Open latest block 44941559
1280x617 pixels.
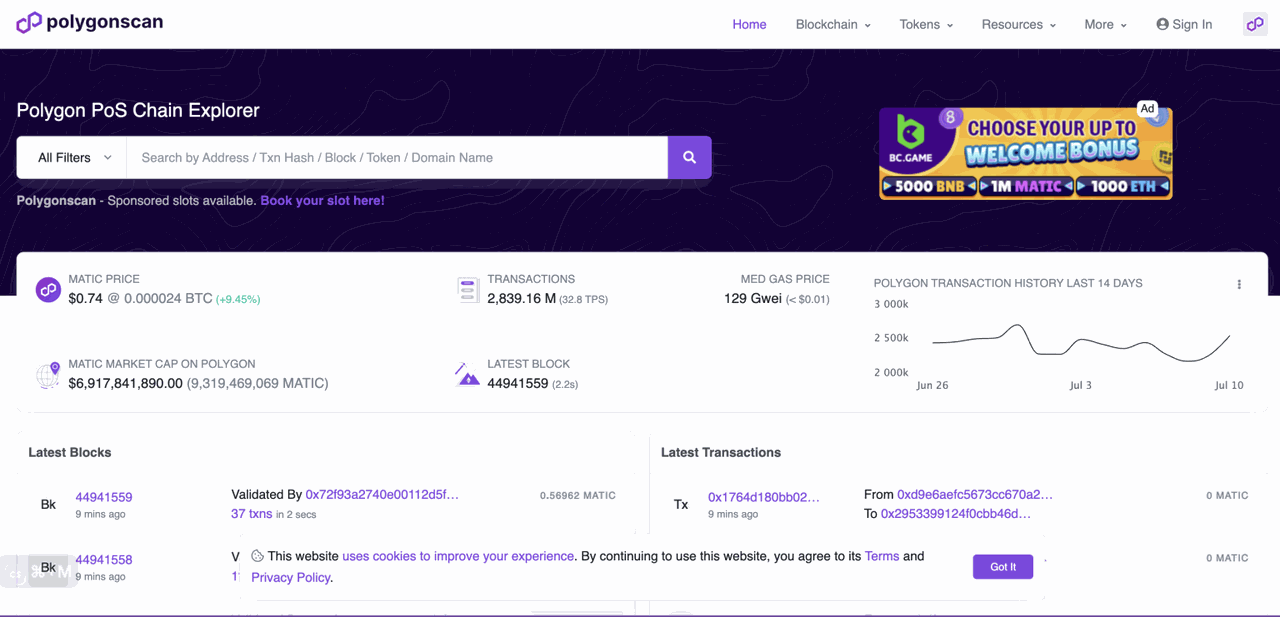click(x=104, y=496)
